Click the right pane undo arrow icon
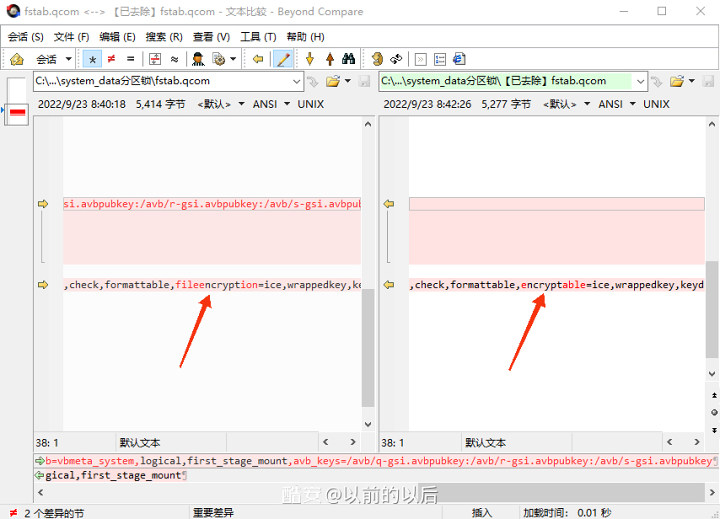 [x=657, y=81]
